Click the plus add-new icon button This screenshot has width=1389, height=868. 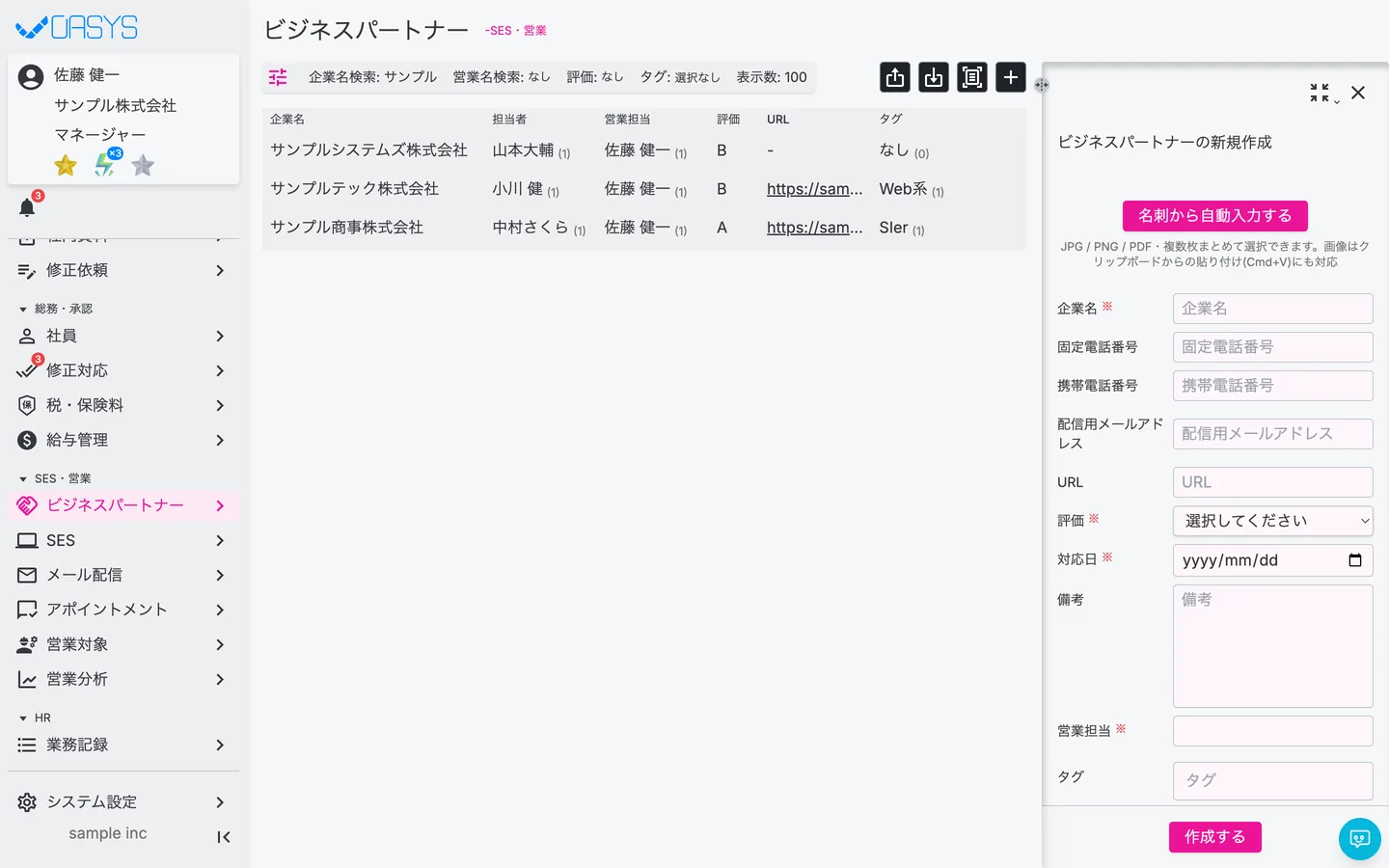click(x=1011, y=77)
